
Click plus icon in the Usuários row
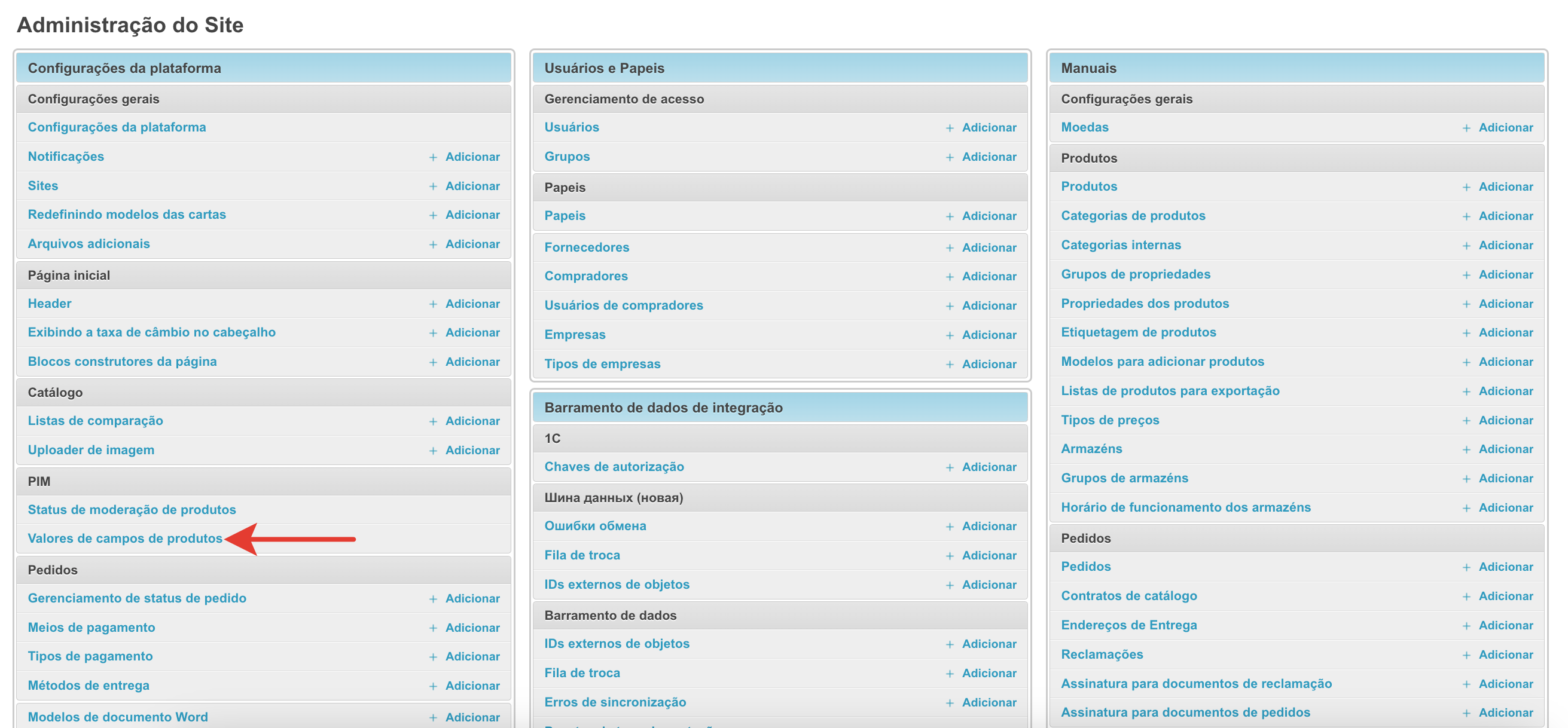(x=950, y=129)
